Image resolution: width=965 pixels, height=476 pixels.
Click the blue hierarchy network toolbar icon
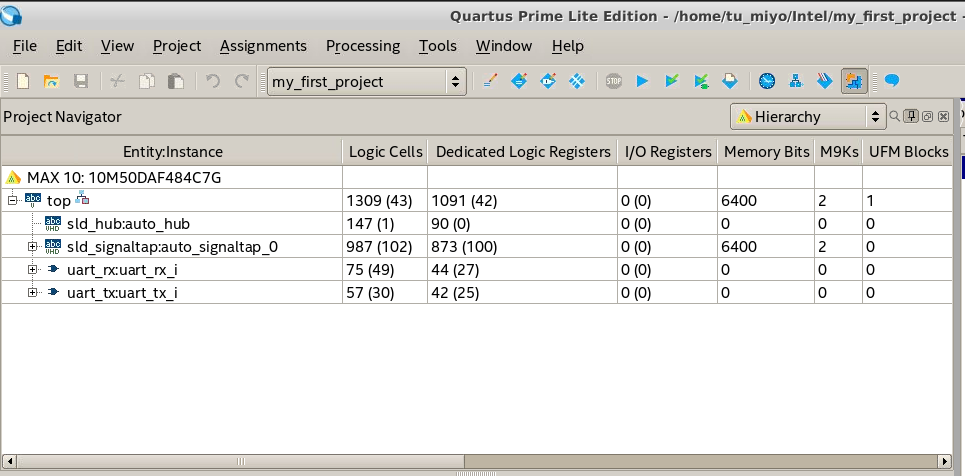[x=796, y=81]
